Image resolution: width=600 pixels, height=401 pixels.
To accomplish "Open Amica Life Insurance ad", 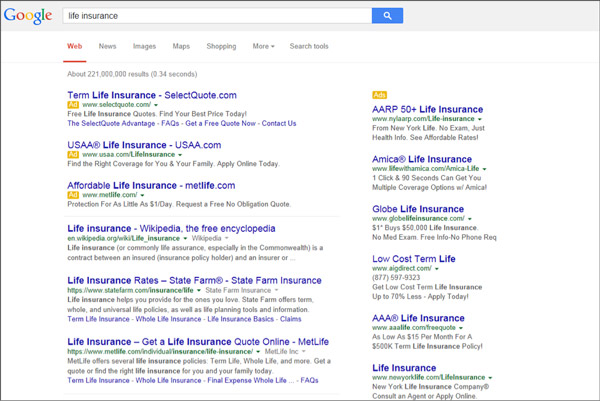I will coord(422,159).
